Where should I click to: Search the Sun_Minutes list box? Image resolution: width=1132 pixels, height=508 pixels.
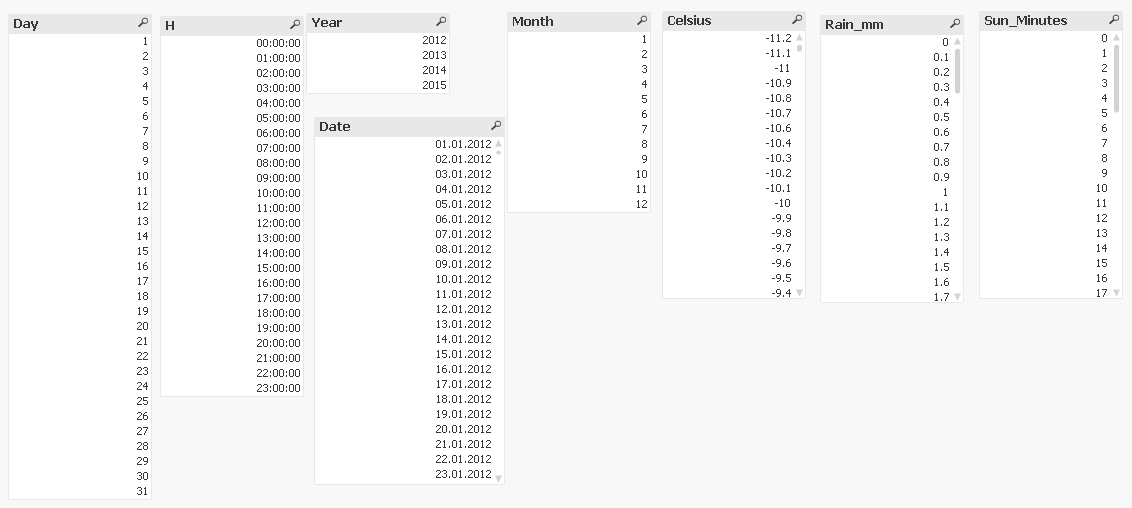pyautogui.click(x=1114, y=20)
